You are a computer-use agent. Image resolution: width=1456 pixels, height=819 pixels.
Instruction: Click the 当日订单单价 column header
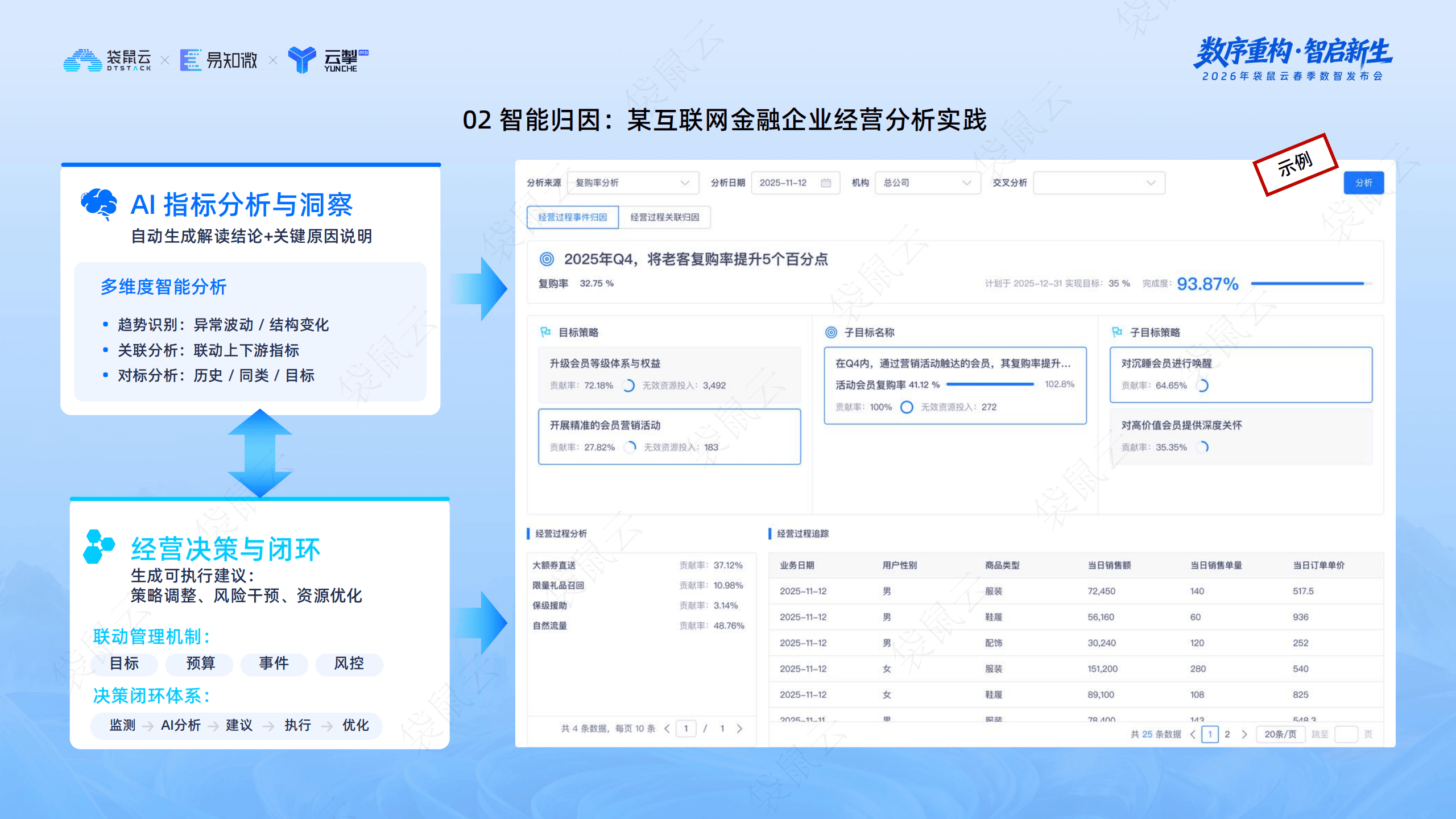click(1319, 565)
